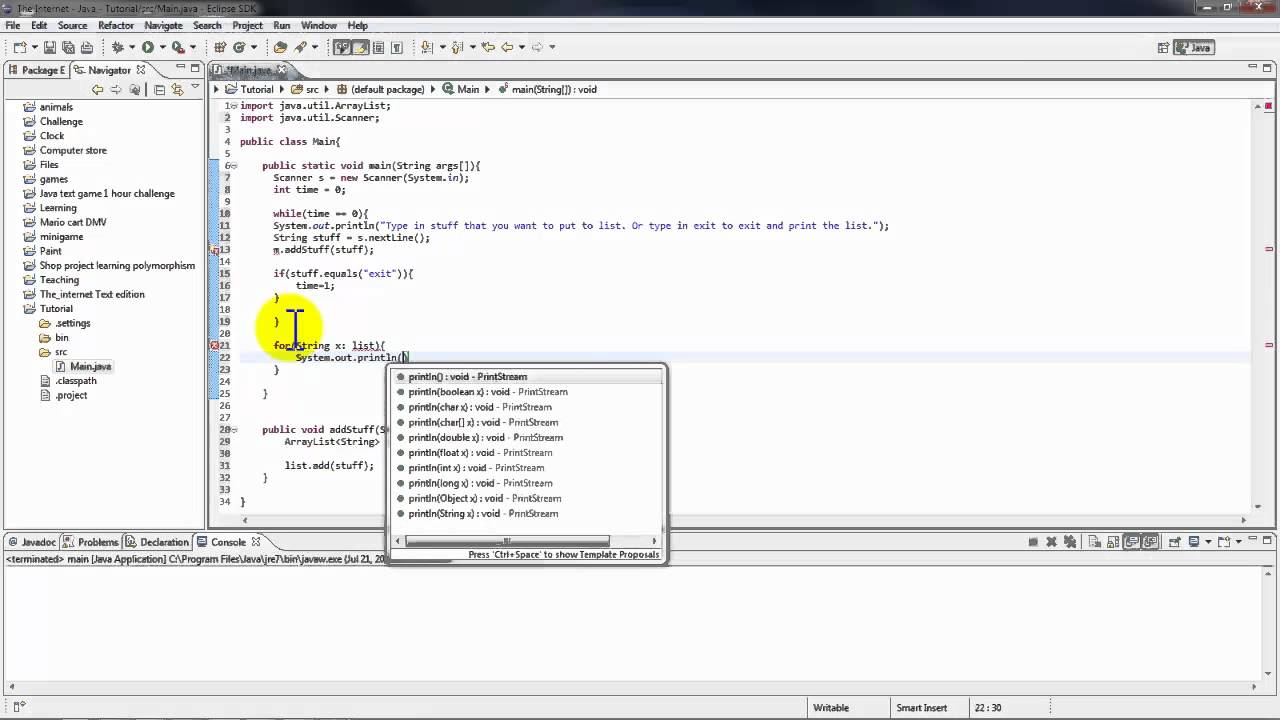Toggle Navigator Link with Editor icon

pyautogui.click(x=177, y=89)
